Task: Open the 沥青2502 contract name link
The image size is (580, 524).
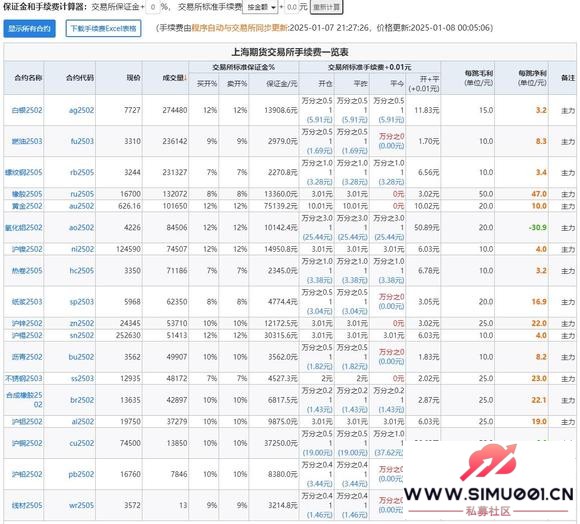Action: point(27,357)
